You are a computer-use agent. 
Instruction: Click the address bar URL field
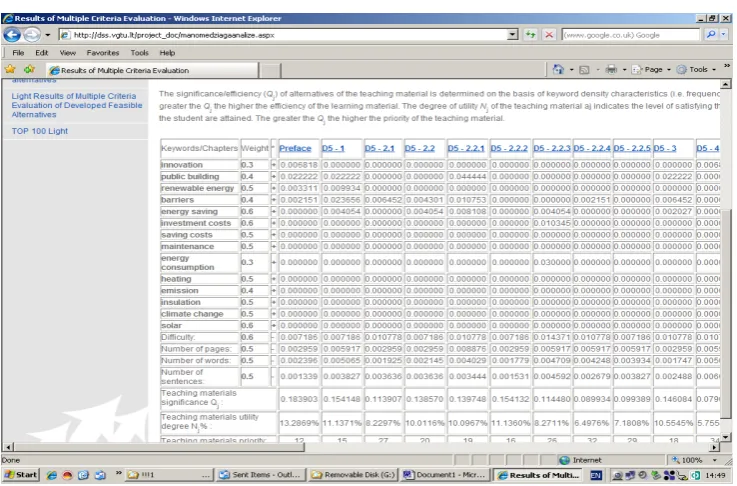[283, 35]
